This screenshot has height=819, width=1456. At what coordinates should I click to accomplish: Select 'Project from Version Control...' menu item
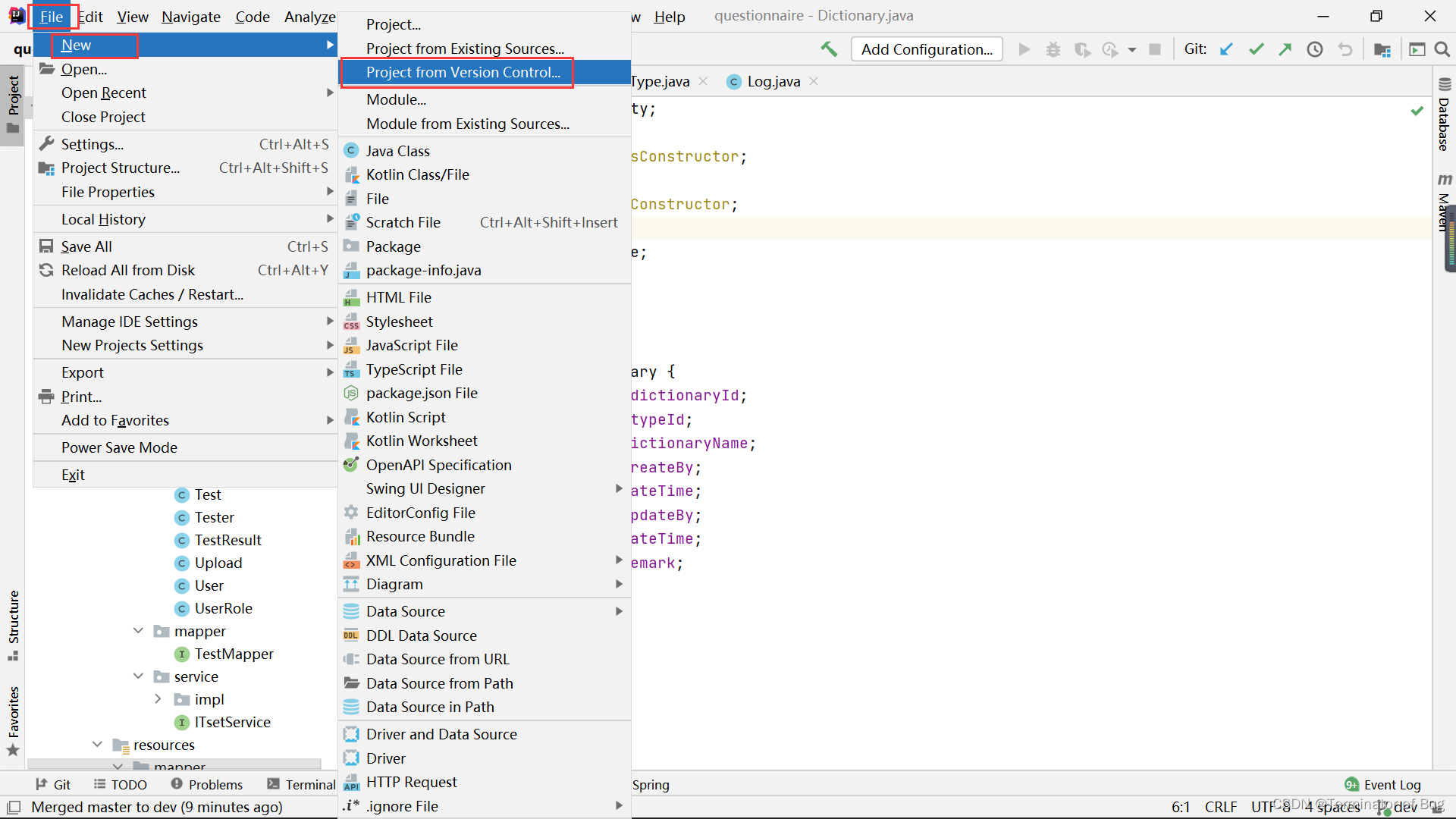pos(462,71)
